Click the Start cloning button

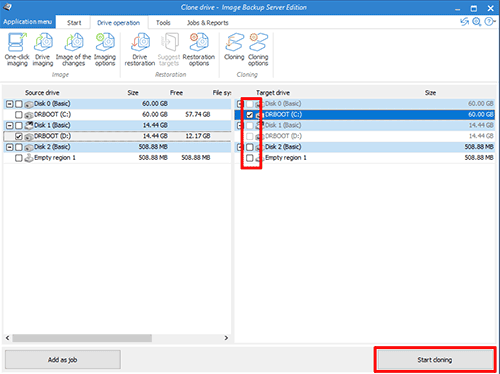(x=435, y=360)
